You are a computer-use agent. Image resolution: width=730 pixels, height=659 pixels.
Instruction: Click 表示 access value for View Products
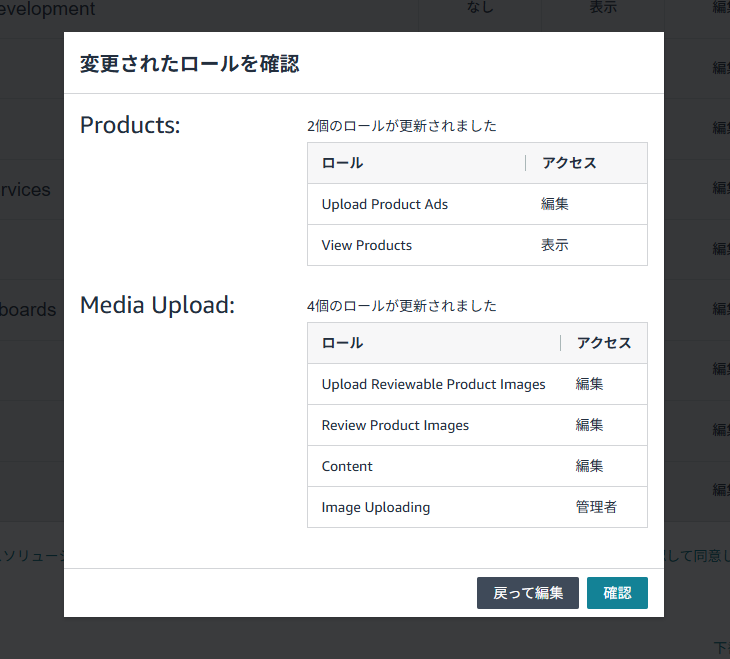coord(555,245)
